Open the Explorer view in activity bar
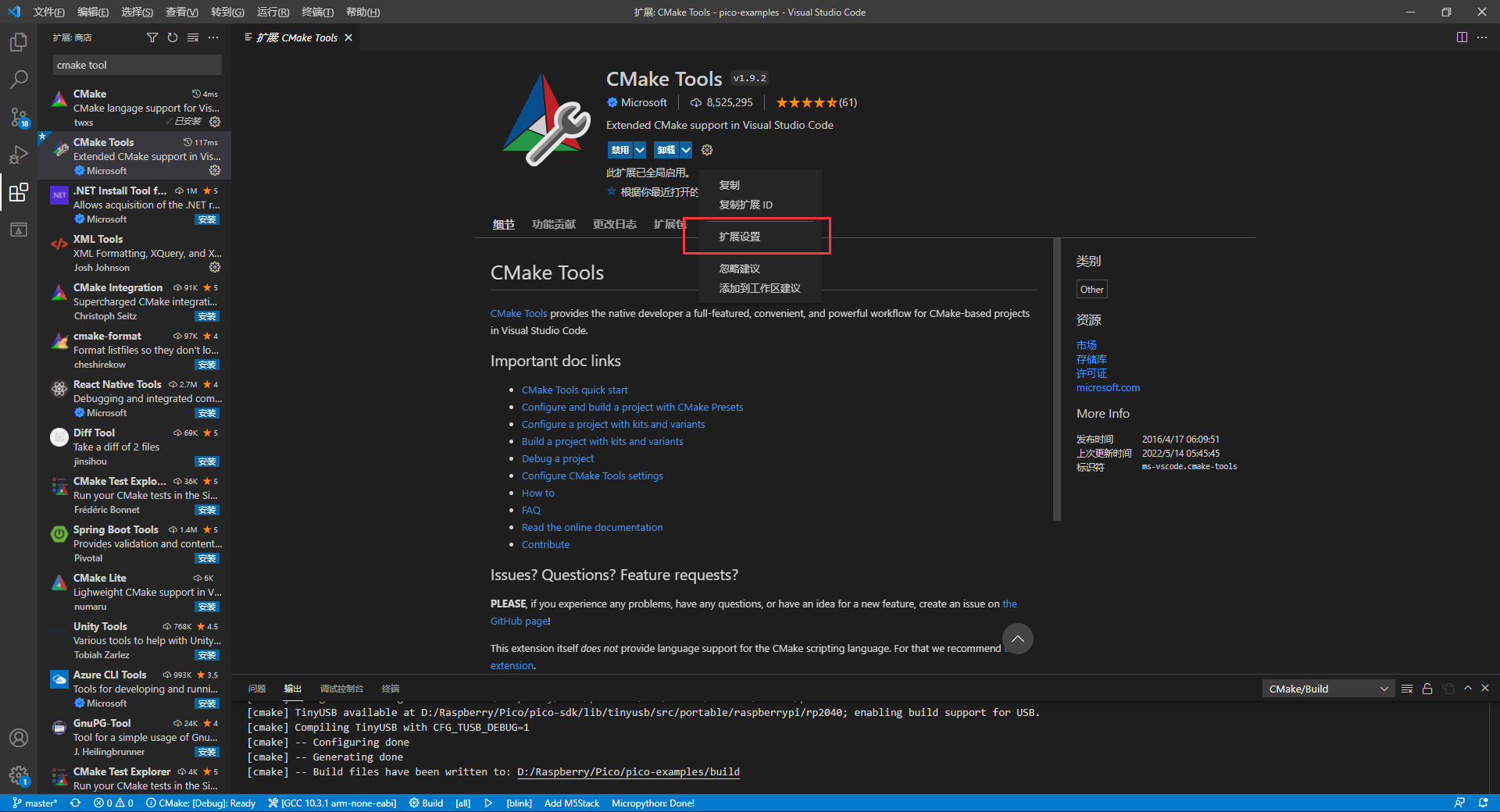 point(19,42)
